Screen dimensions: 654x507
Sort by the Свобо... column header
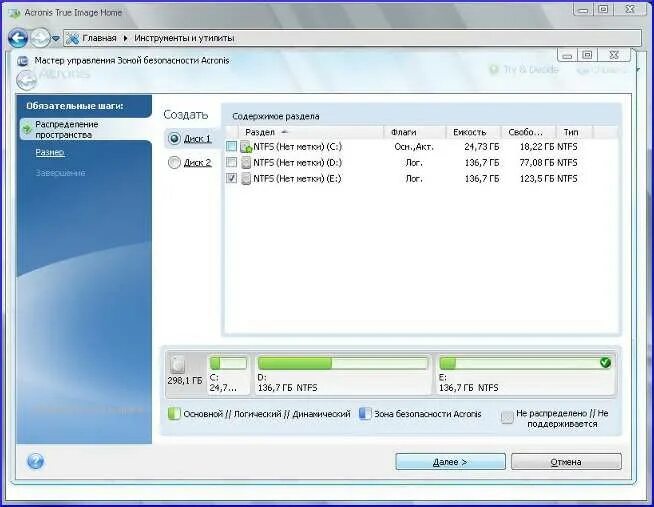pos(528,132)
